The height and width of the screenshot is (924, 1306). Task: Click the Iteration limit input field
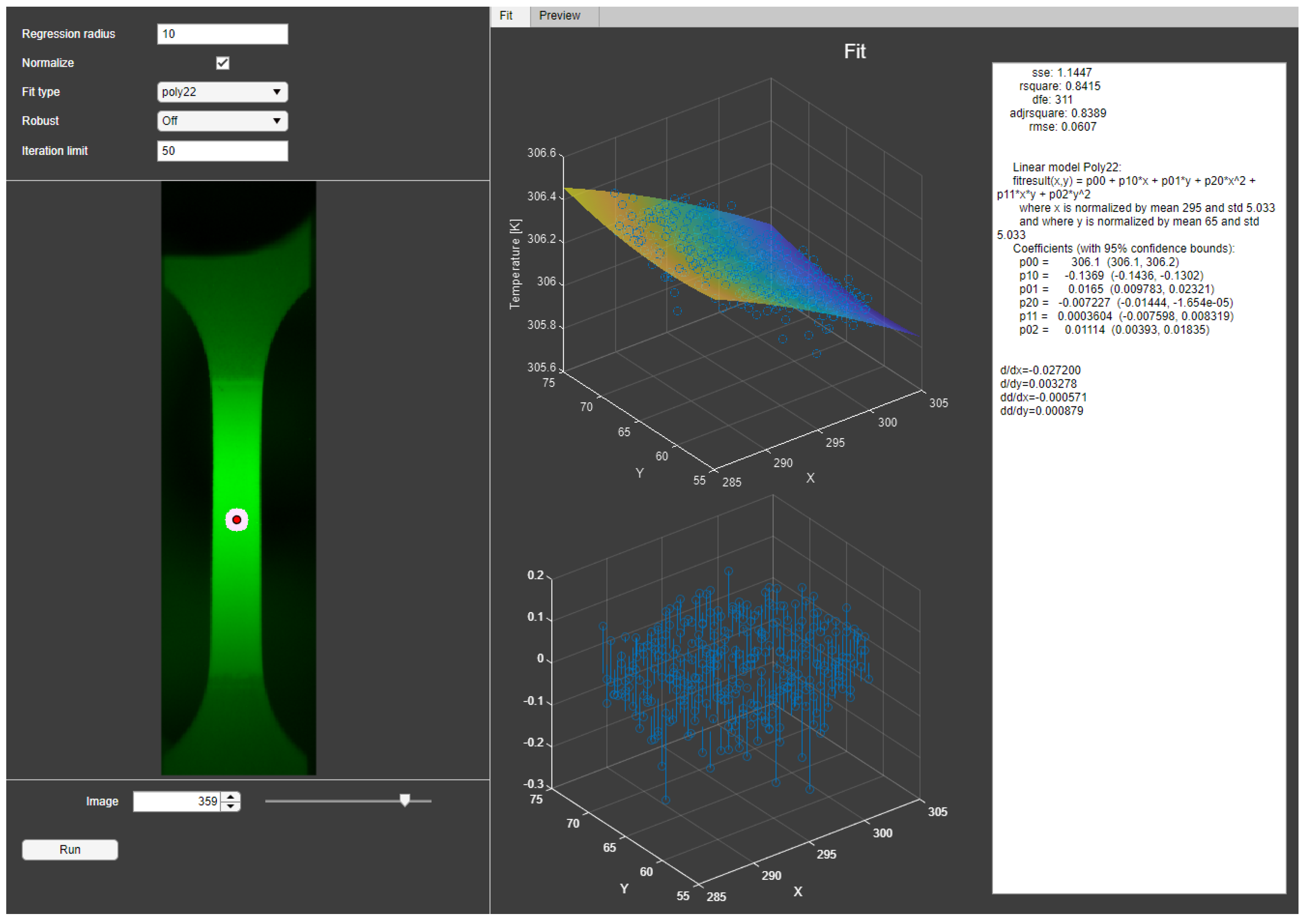point(222,151)
